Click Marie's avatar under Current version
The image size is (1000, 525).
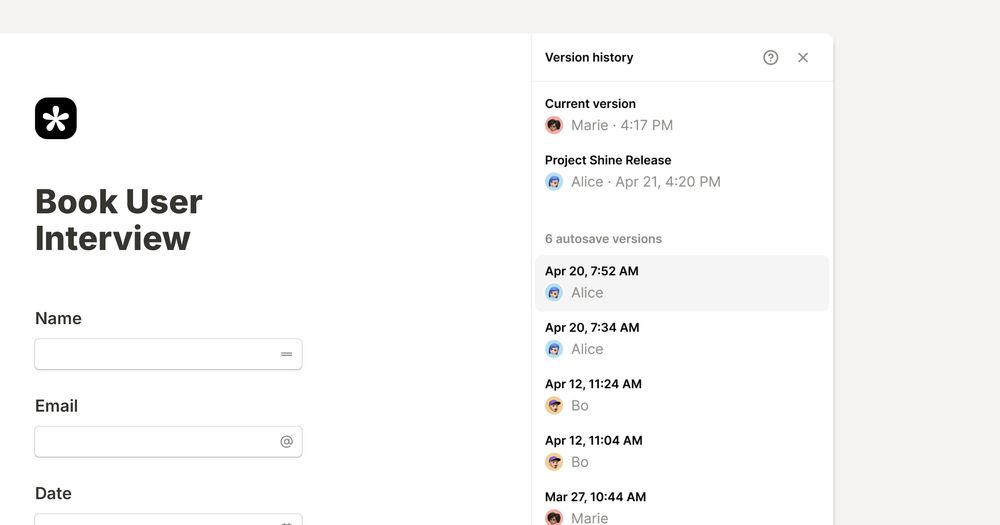tap(554, 125)
